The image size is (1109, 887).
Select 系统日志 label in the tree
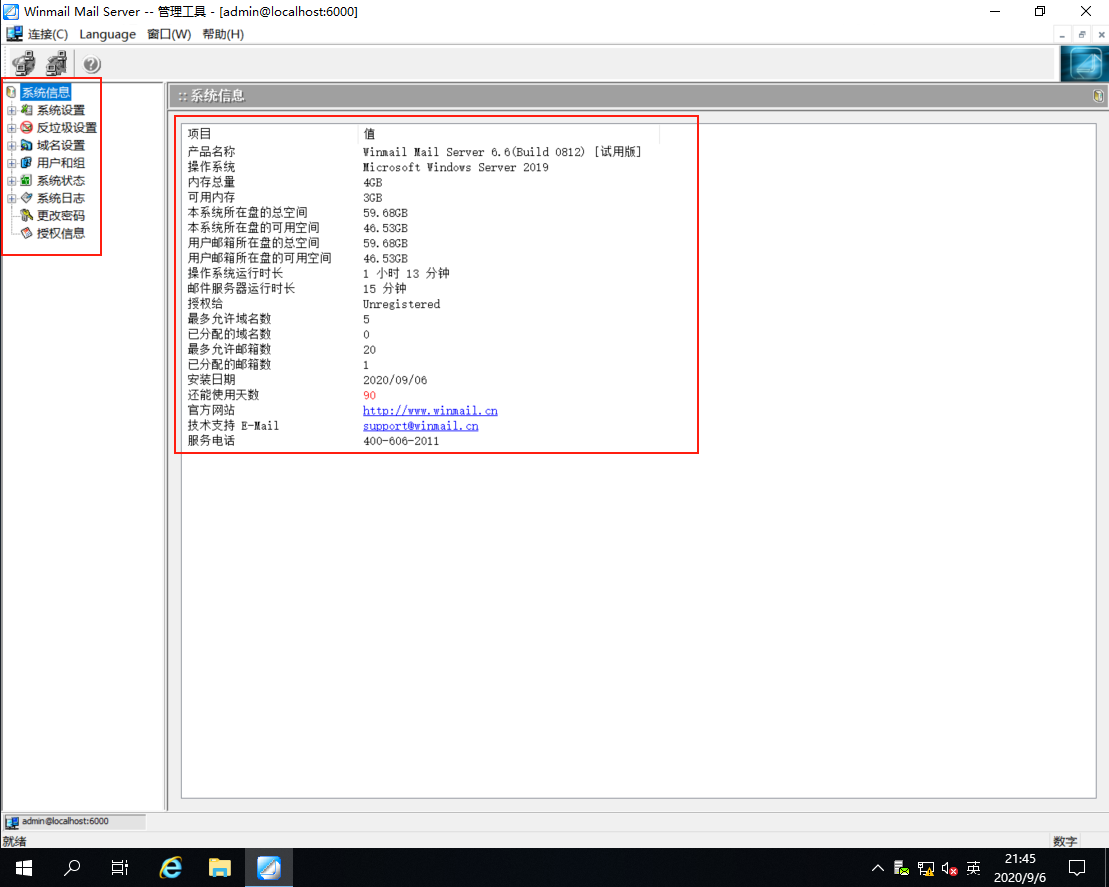tap(61, 198)
